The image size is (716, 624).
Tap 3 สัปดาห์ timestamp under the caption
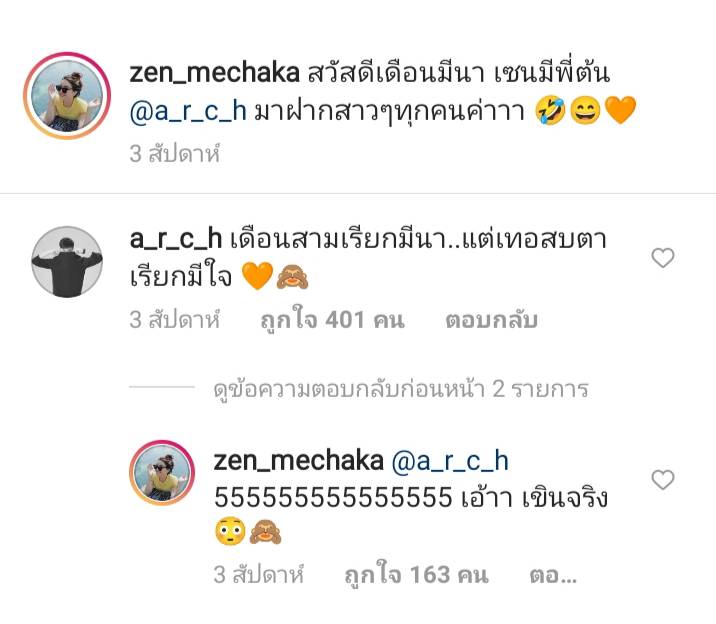[174, 154]
